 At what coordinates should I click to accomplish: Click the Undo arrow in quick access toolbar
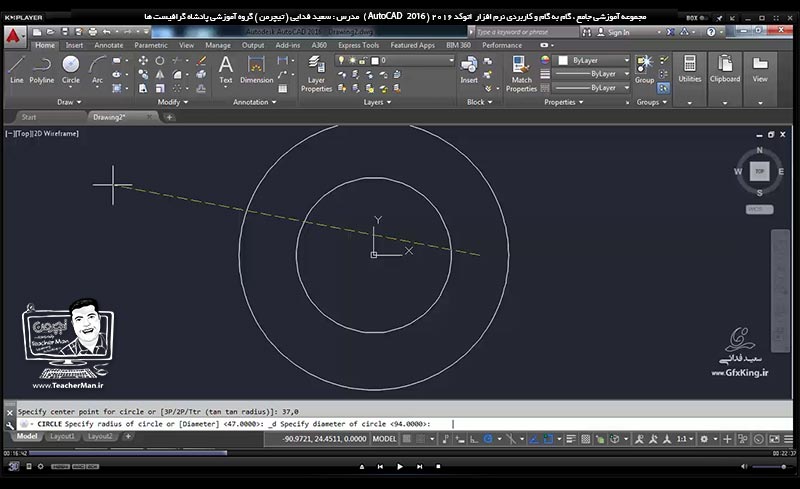[x=107, y=32]
